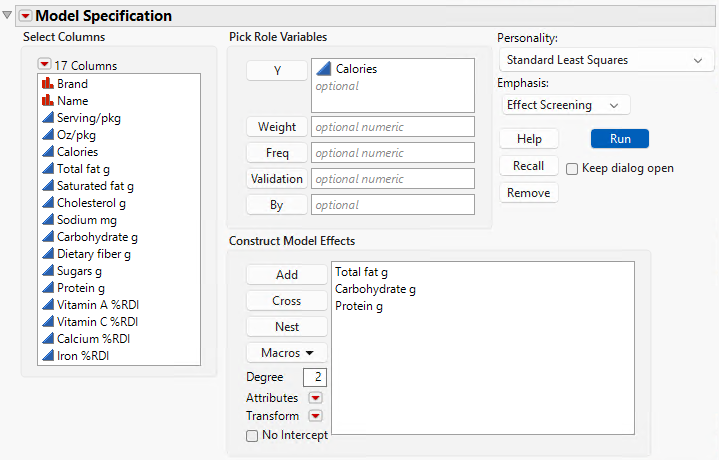Toggle the No Intercept checkbox
The image size is (719, 460).
coord(252,435)
